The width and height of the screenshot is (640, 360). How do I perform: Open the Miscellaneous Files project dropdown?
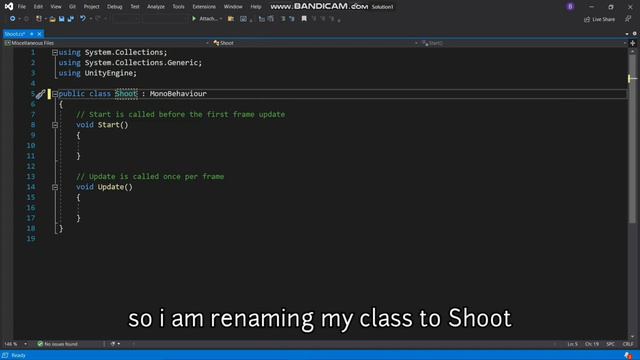click(x=107, y=43)
